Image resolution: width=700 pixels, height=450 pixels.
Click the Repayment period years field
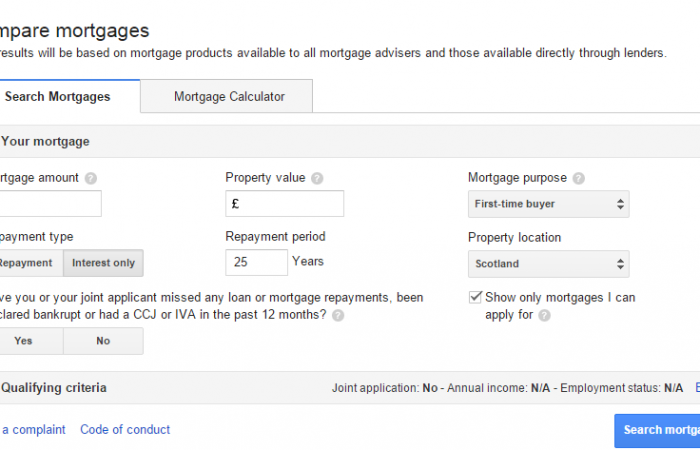click(256, 263)
